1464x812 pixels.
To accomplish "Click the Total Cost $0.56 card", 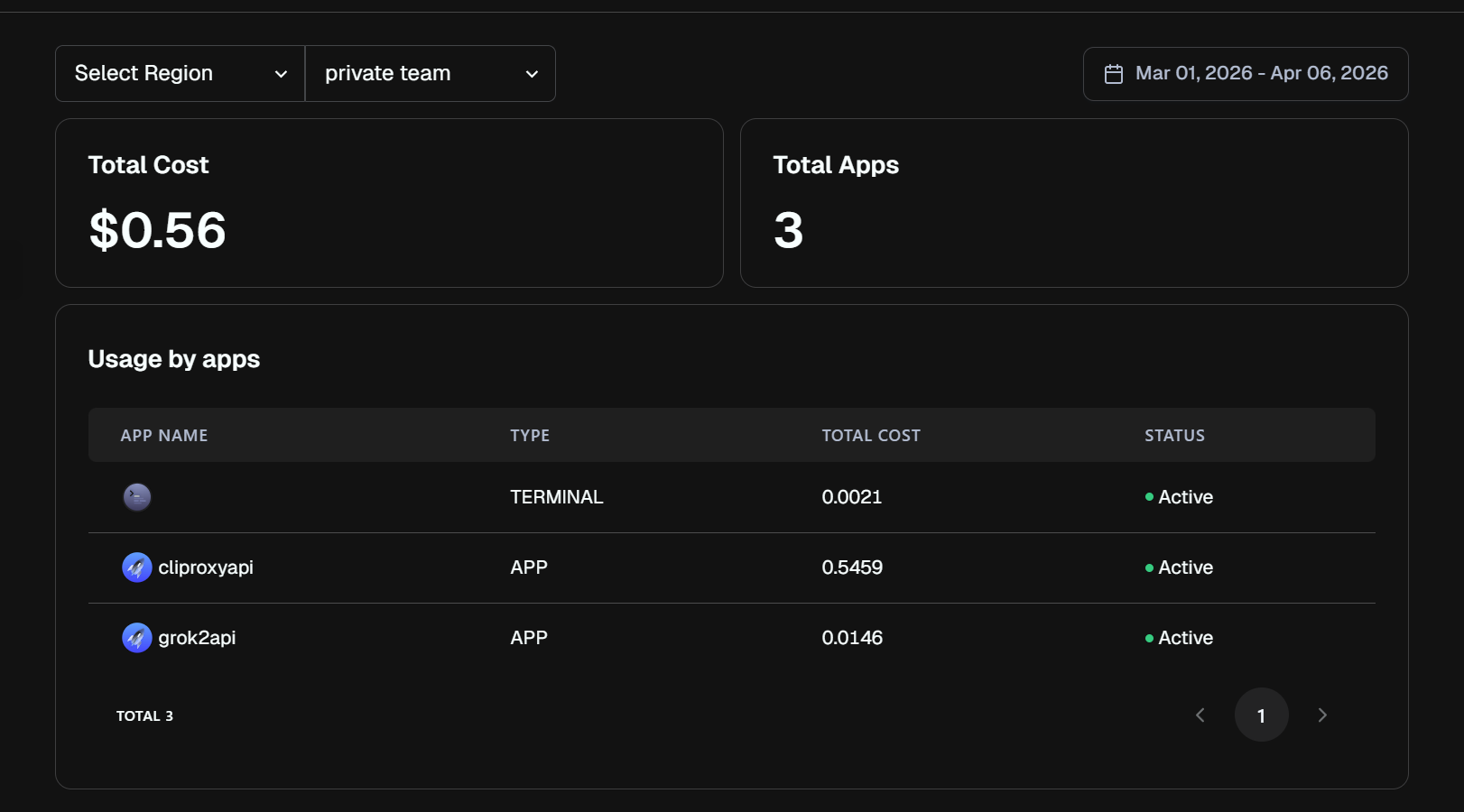I will pyautogui.click(x=389, y=203).
